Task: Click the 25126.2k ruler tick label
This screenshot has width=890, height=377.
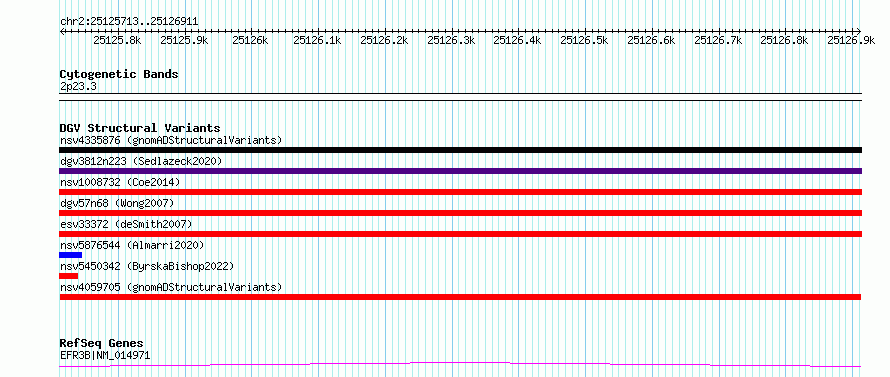Action: tap(384, 40)
